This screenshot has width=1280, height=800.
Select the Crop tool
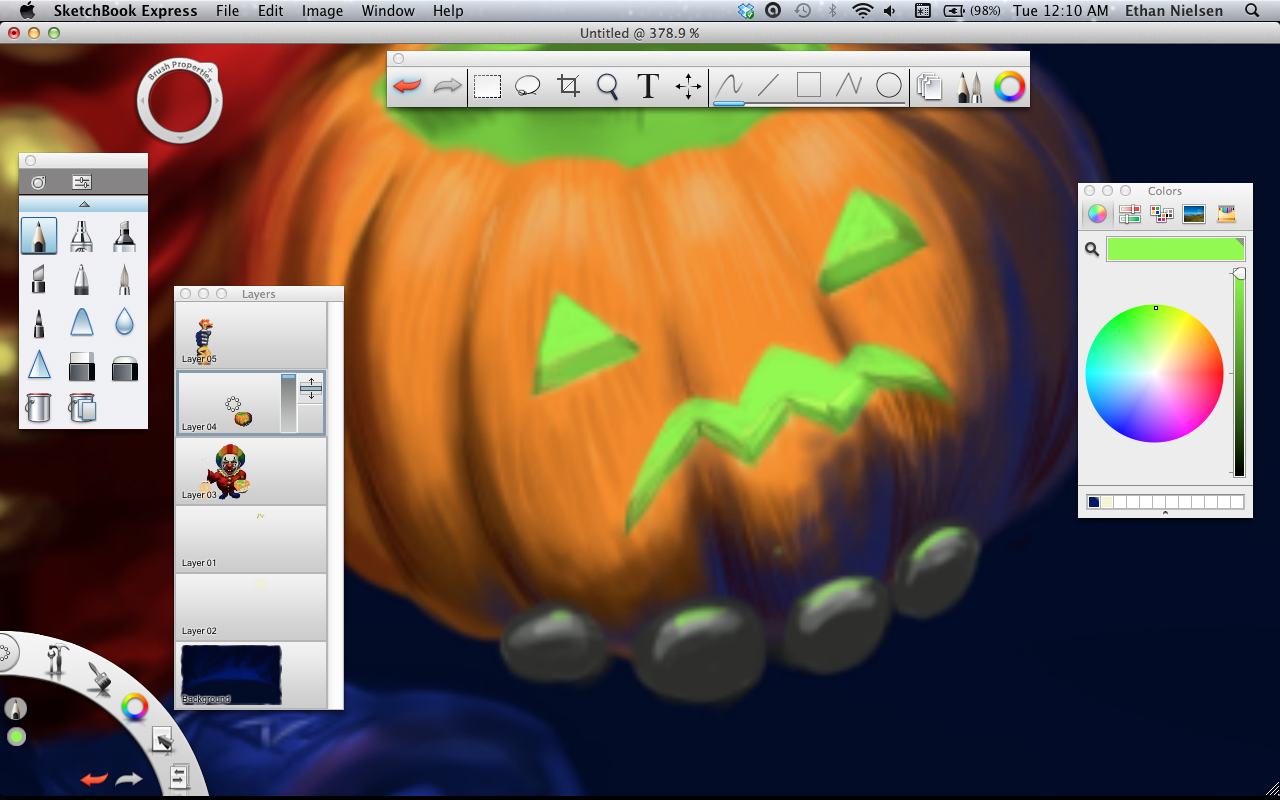(568, 86)
